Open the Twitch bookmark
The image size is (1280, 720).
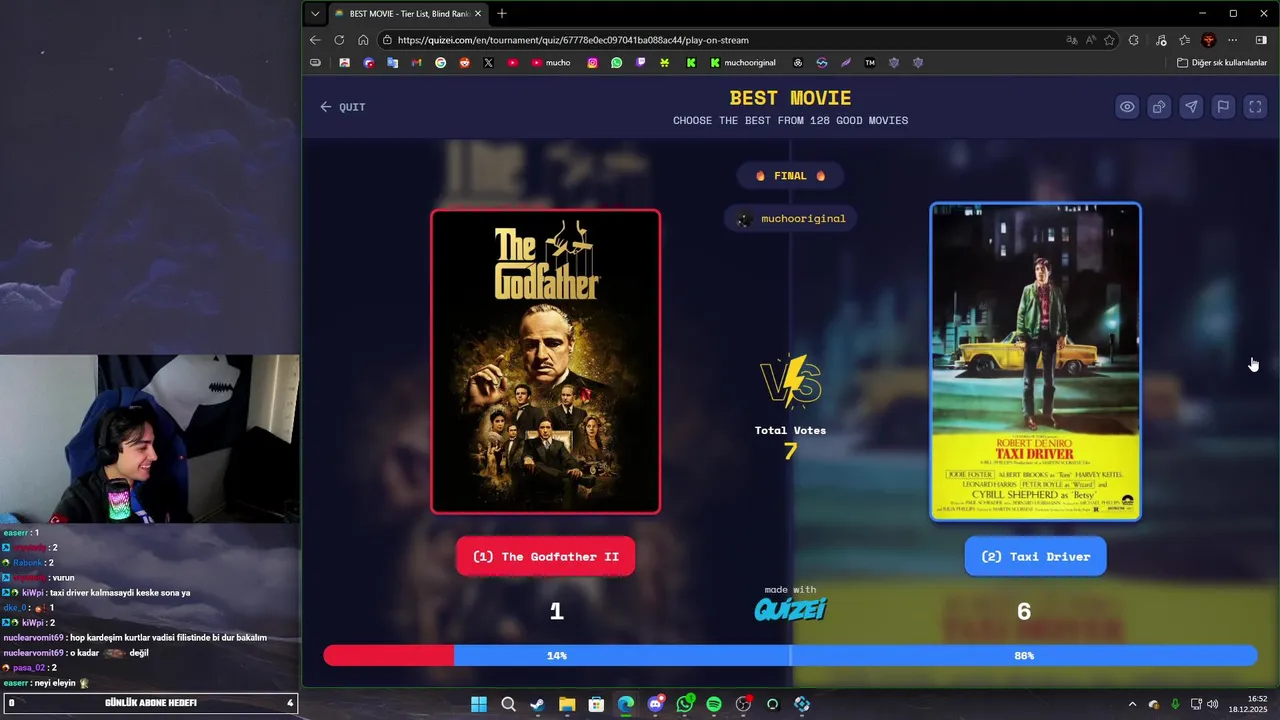pyautogui.click(x=641, y=62)
